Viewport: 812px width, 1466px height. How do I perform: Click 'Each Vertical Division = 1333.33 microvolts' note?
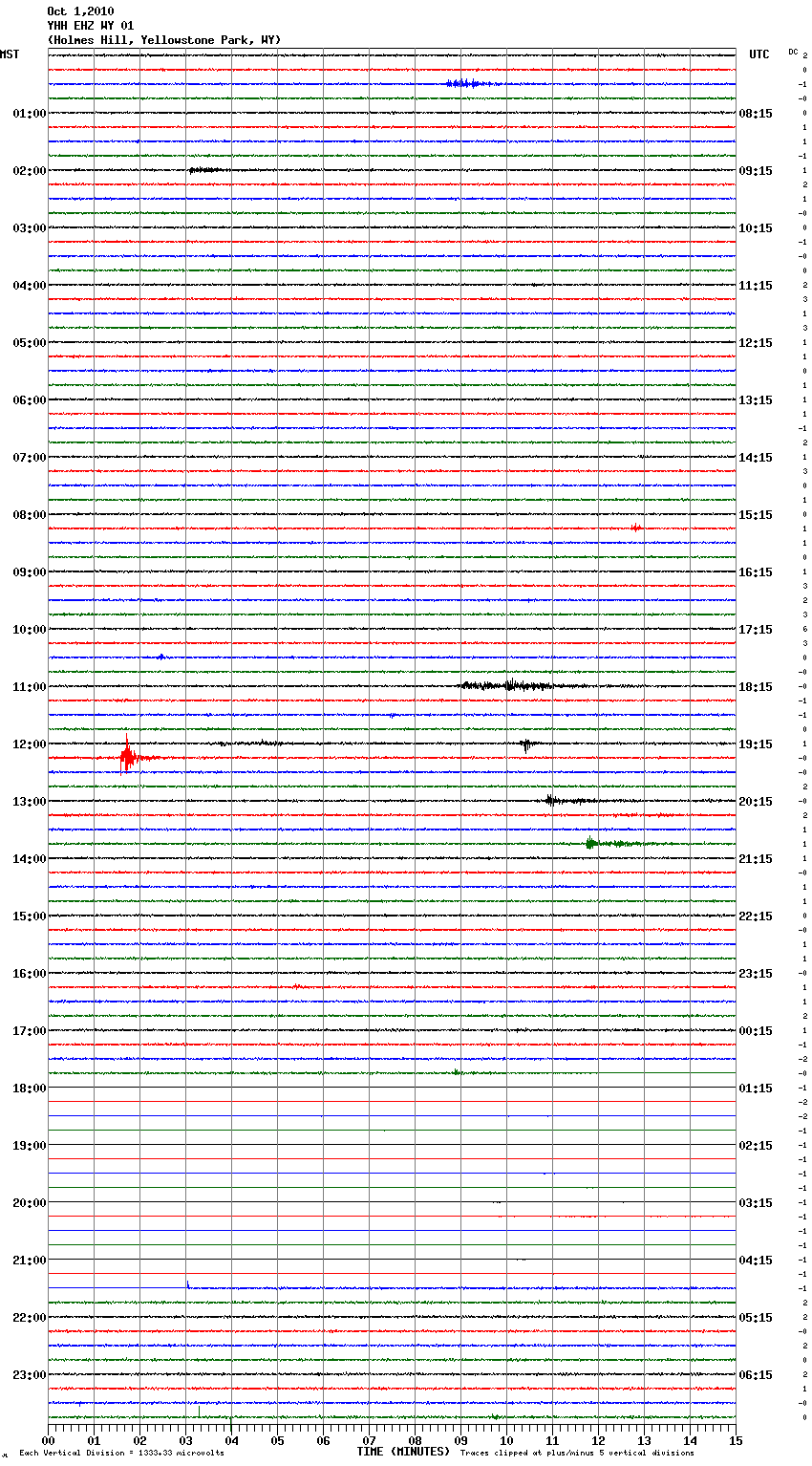[x=121, y=1453]
